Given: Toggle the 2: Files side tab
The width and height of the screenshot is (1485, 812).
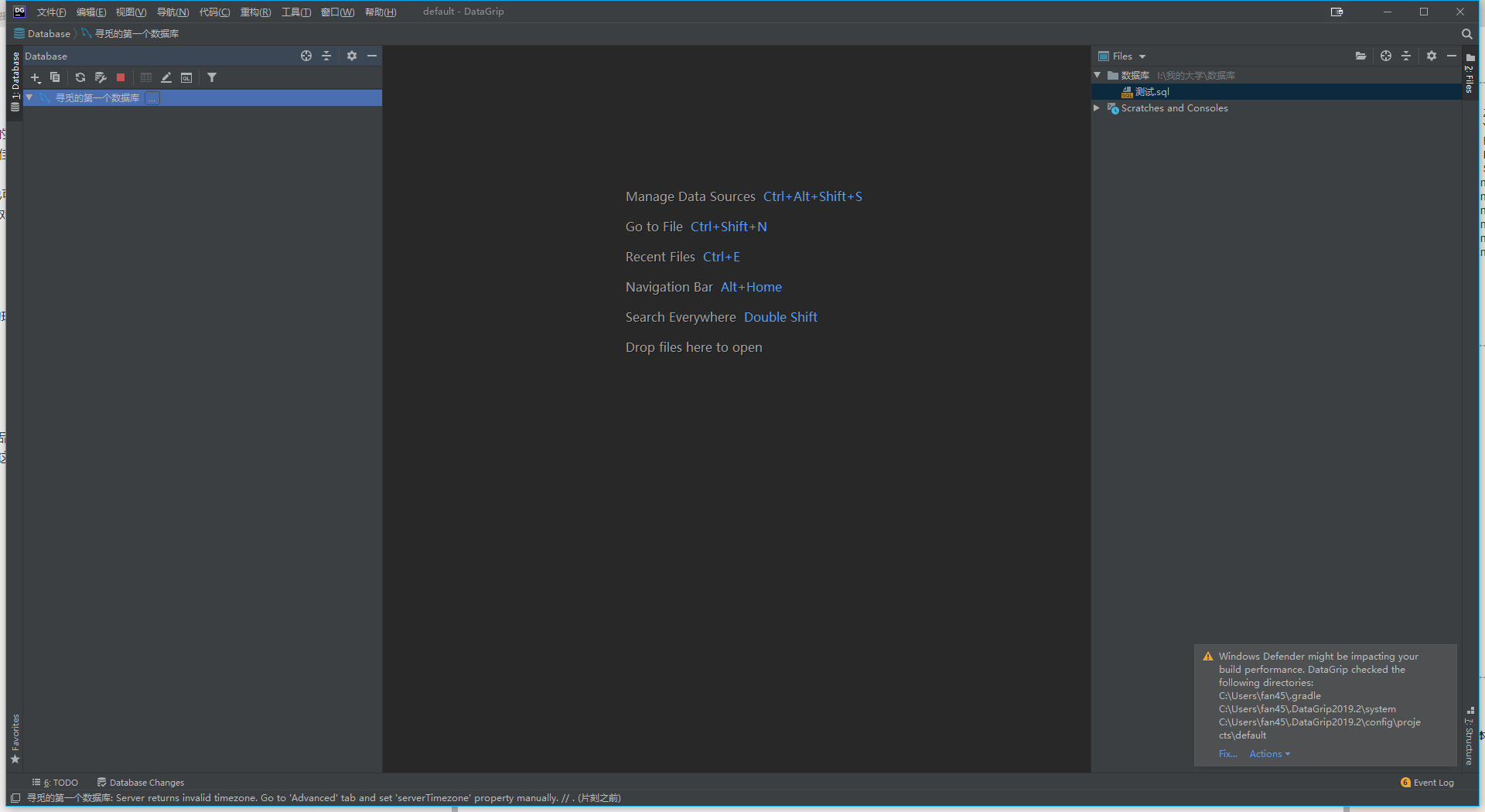Looking at the screenshot, I should coord(1470,73).
